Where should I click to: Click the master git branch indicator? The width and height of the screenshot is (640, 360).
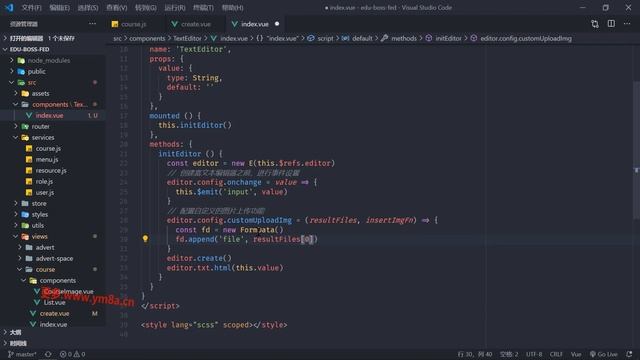[22, 354]
